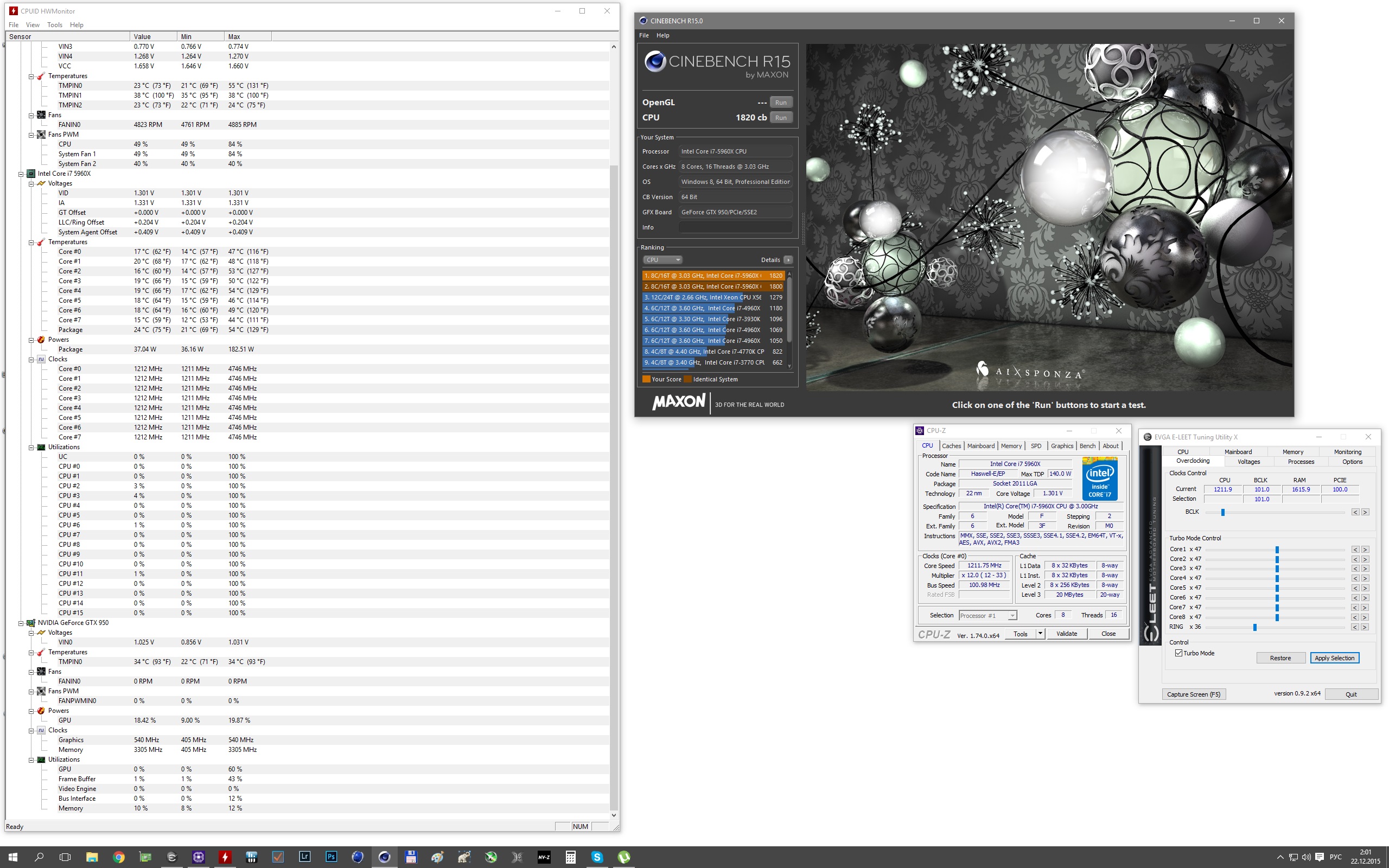Open the paint palette app on taskbar
Screen dimensions: 1389x868
click(437, 857)
